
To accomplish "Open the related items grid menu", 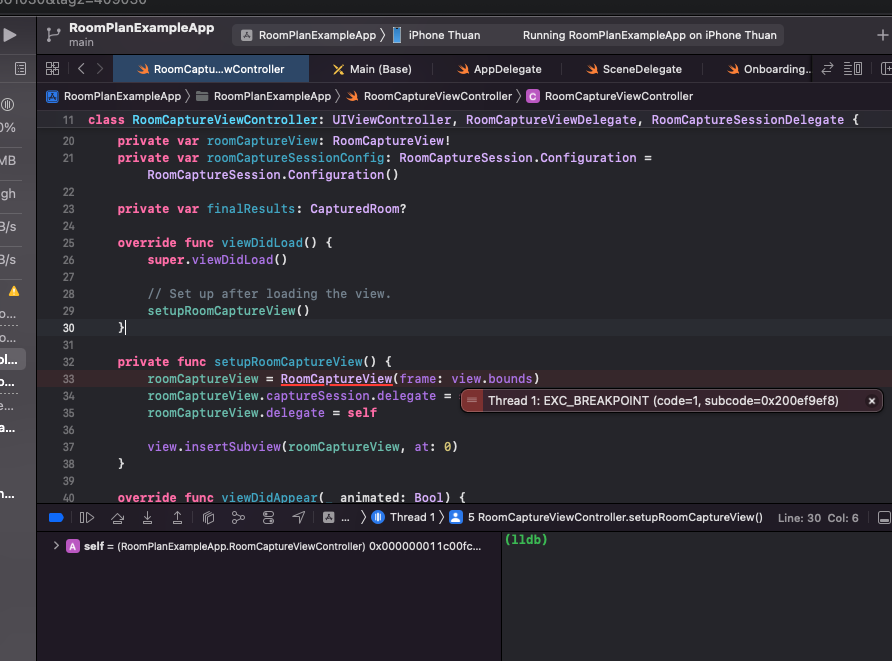I will click(x=53, y=69).
